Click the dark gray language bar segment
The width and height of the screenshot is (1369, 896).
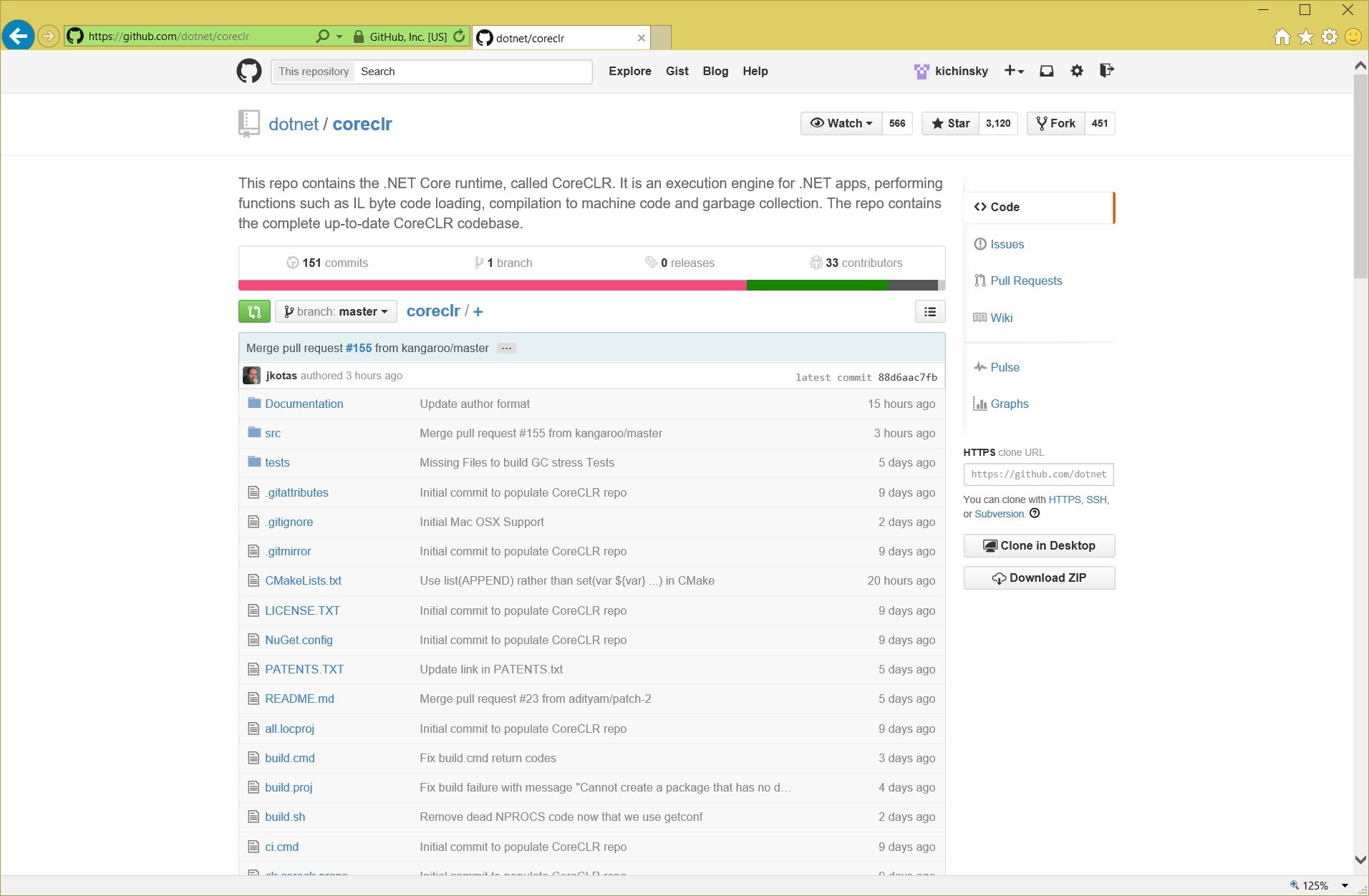[913, 285]
